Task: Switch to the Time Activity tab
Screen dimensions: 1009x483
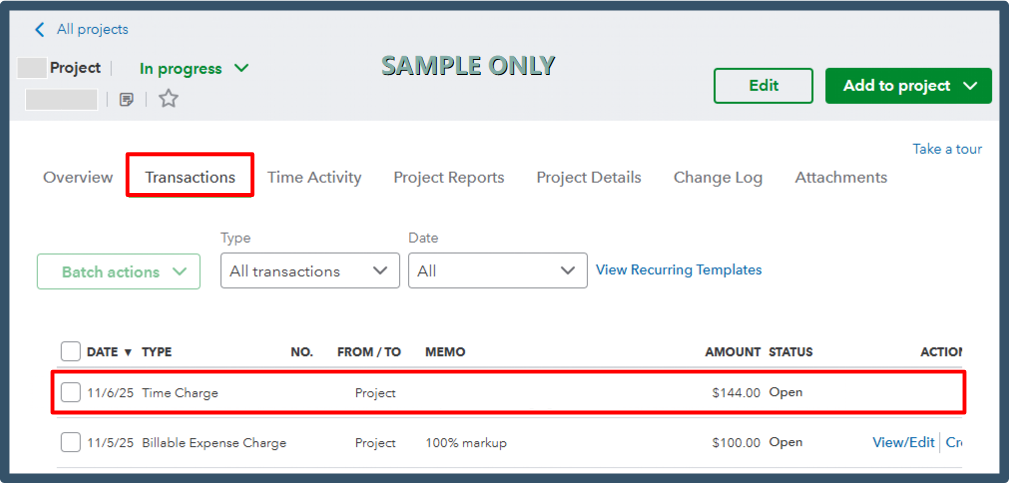Action: 314,177
